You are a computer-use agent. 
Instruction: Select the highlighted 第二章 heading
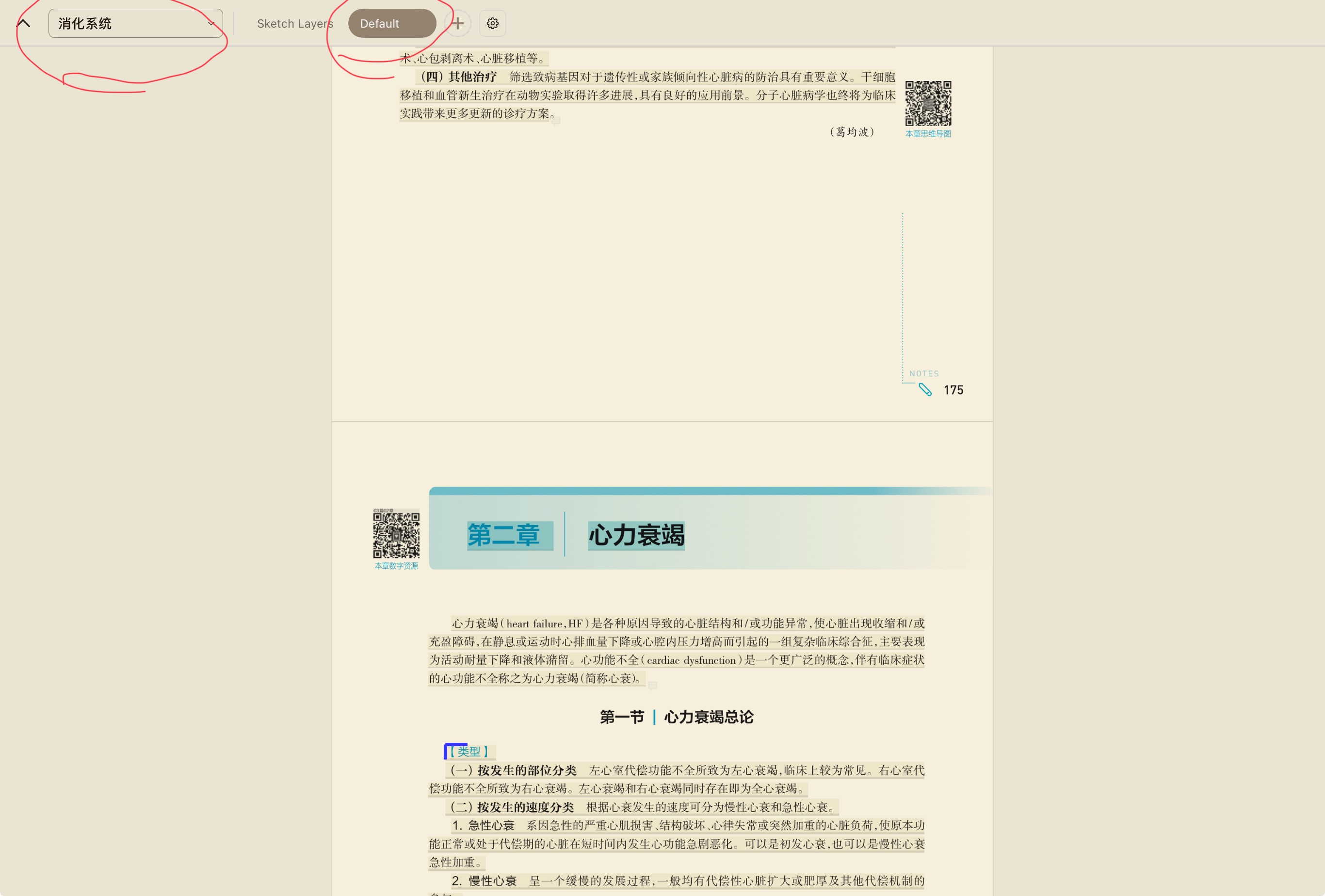(x=503, y=535)
